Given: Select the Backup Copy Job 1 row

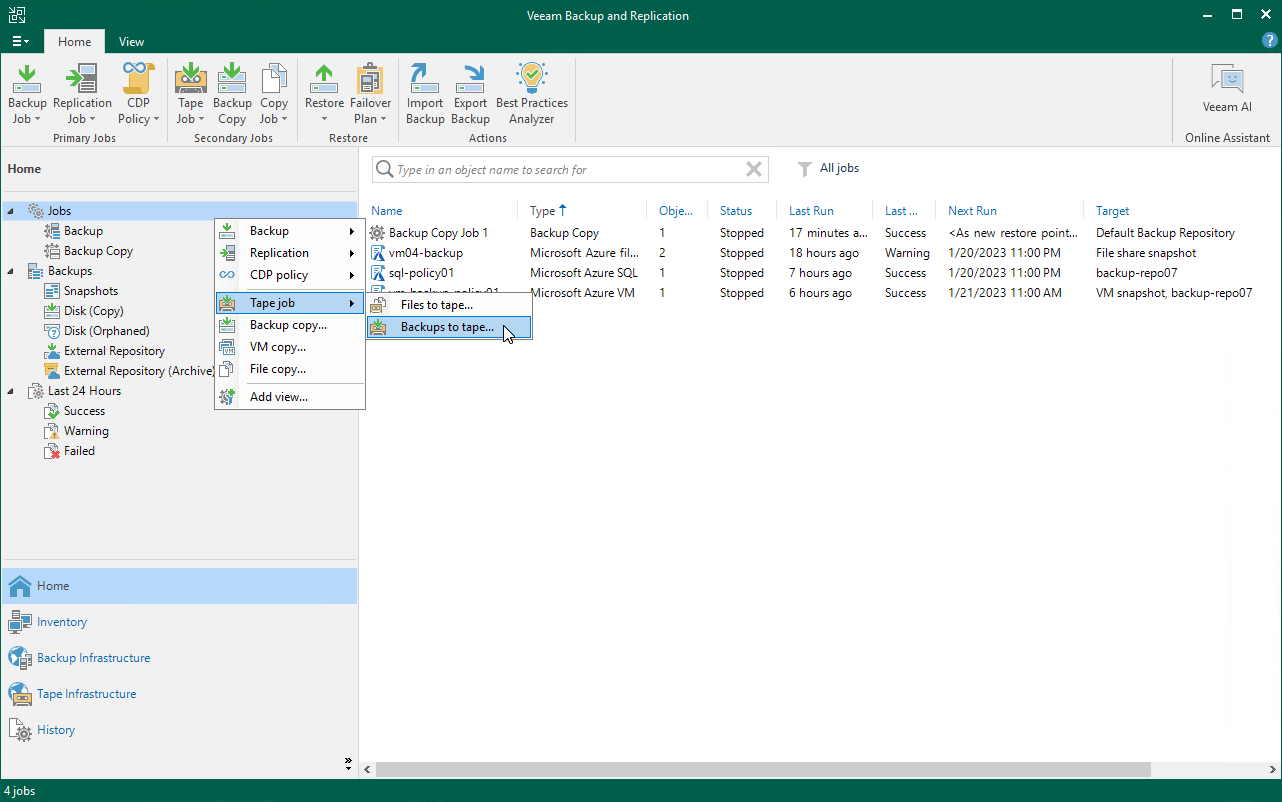Looking at the screenshot, I should [820, 233].
